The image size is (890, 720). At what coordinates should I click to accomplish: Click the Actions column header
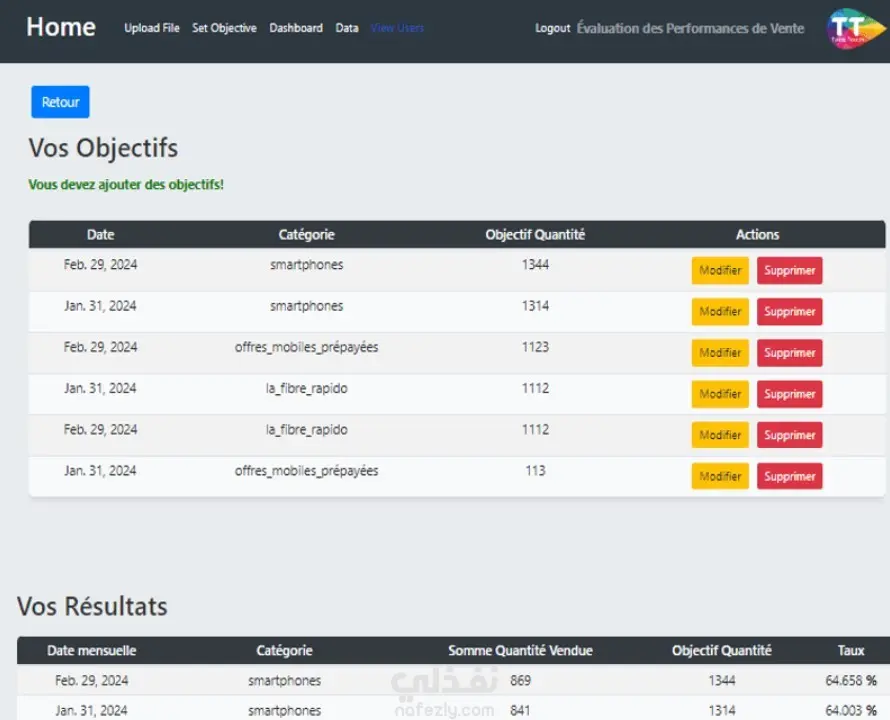pyautogui.click(x=757, y=235)
